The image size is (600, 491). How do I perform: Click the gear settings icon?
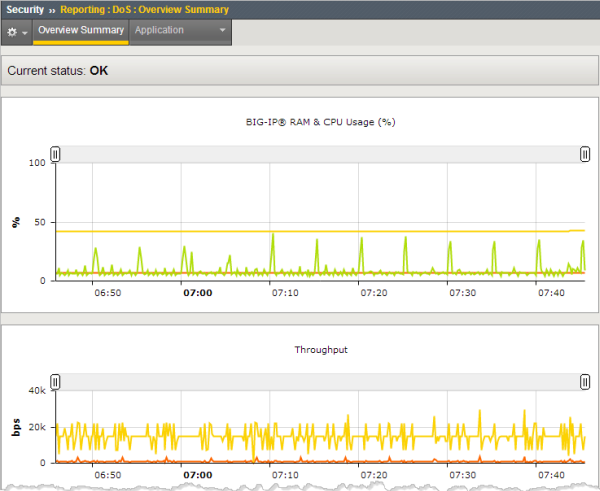(13, 32)
